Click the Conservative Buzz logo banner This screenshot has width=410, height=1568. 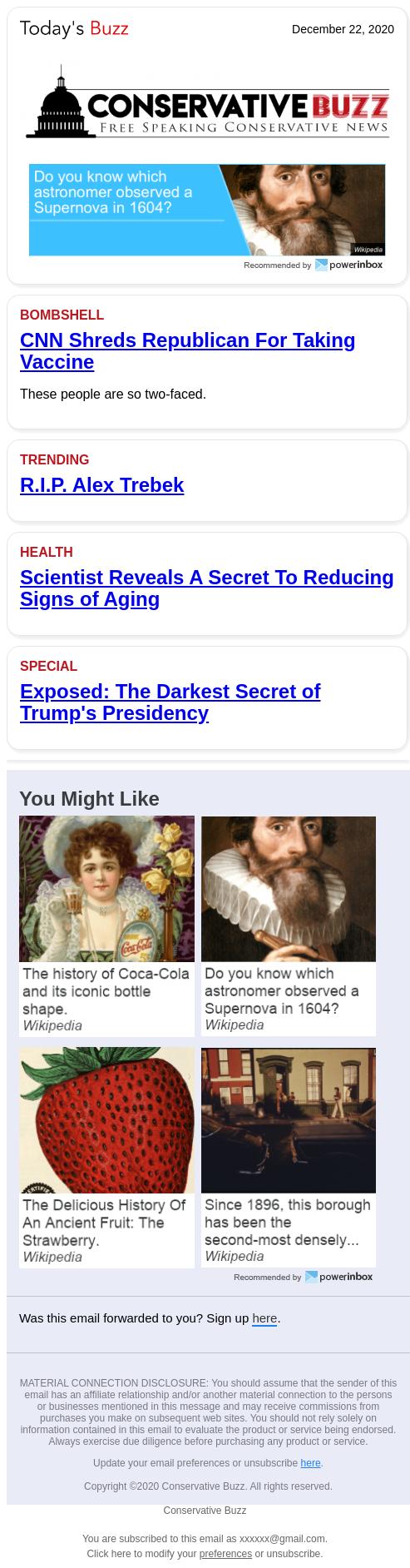point(207,102)
